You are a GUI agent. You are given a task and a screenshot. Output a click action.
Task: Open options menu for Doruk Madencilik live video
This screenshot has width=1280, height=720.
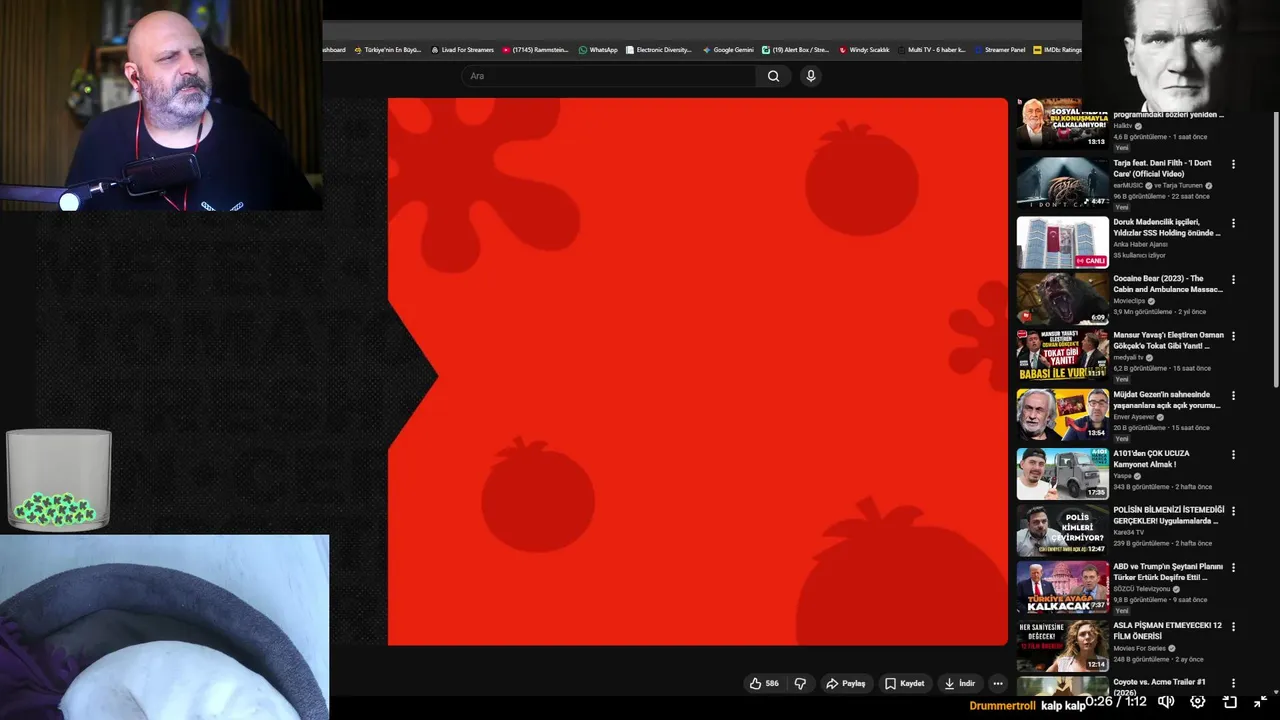(1233, 223)
